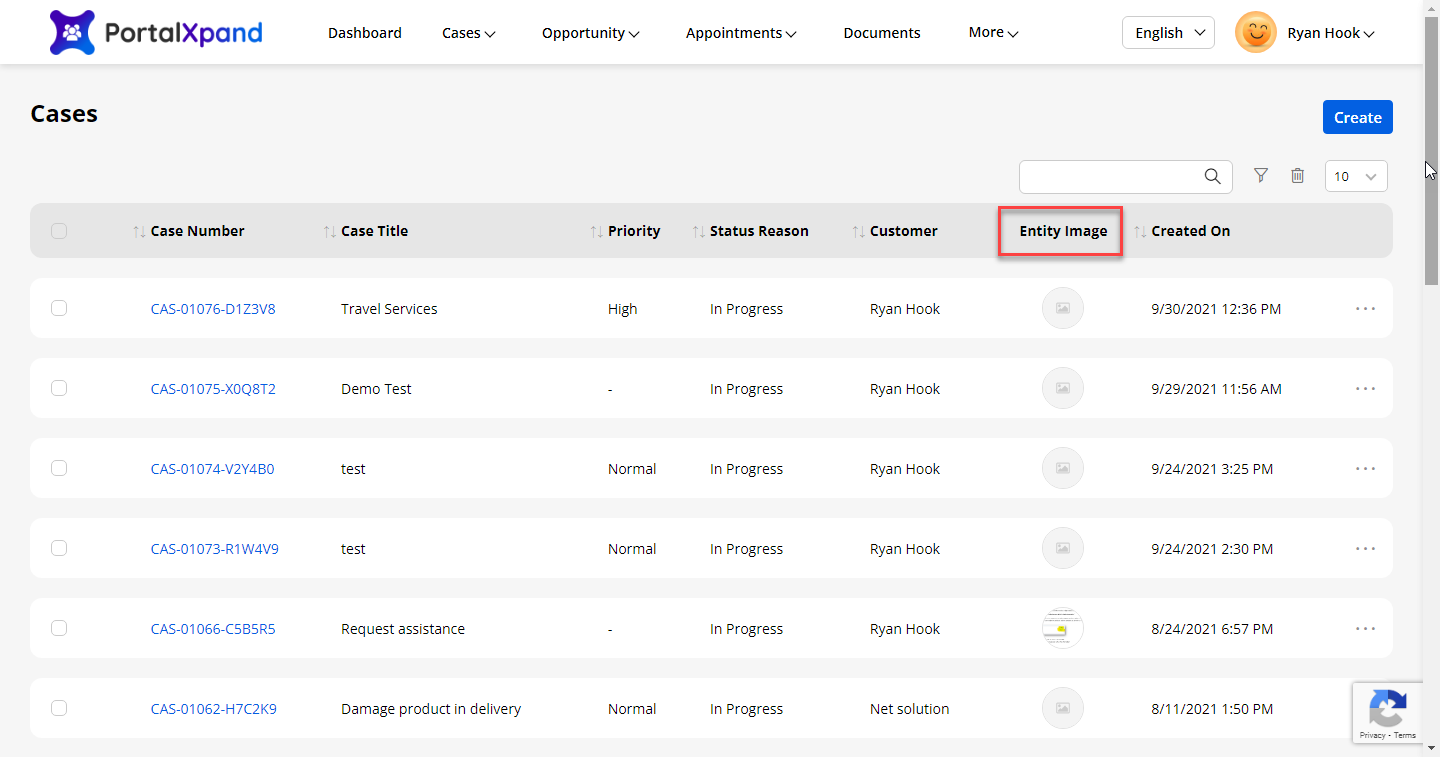Toggle the select-all checkbox in header
The width and height of the screenshot is (1440, 757).
coord(59,231)
